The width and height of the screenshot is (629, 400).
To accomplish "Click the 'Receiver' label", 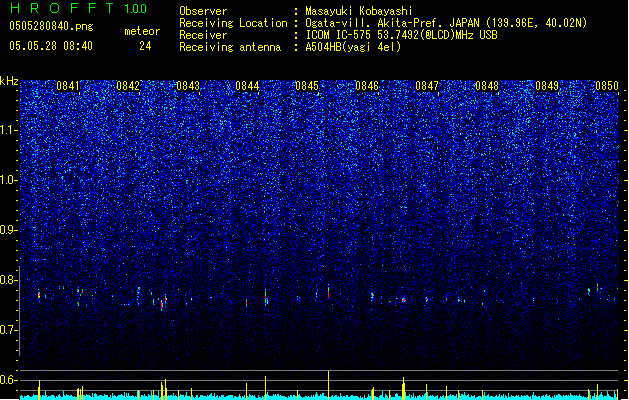I will pyautogui.click(x=203, y=35).
